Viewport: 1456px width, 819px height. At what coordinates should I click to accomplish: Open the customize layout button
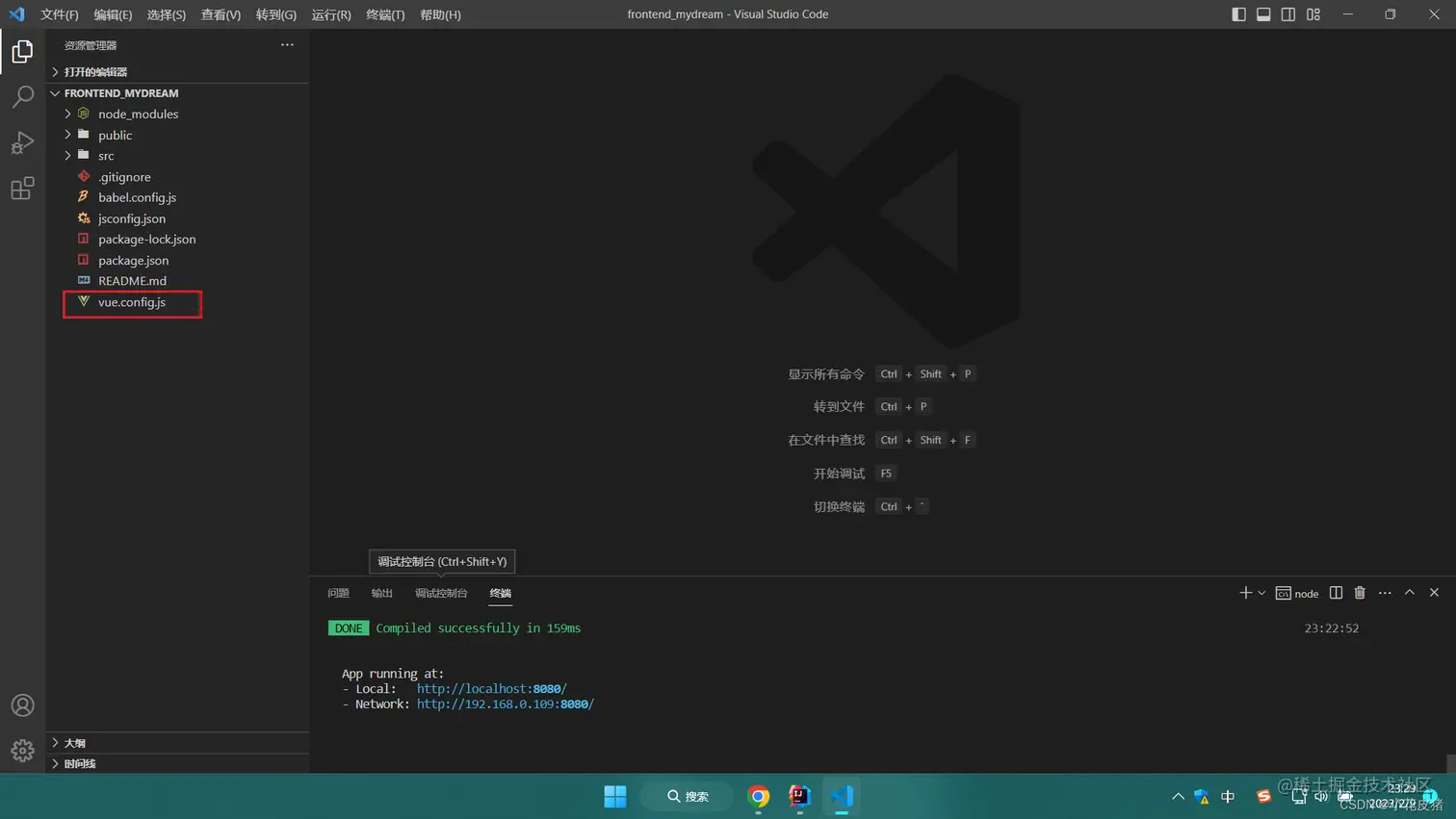(x=1313, y=14)
